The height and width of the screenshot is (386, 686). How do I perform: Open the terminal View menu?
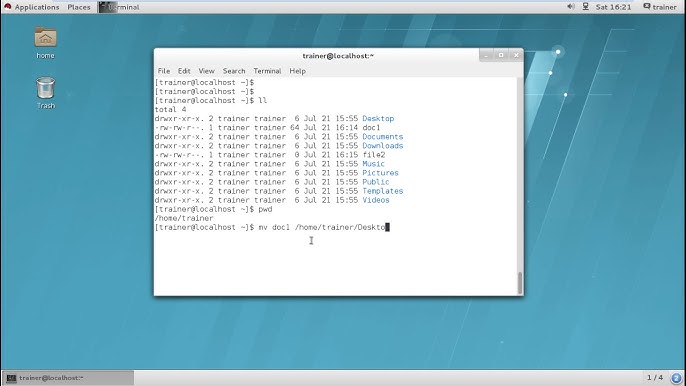coord(206,71)
